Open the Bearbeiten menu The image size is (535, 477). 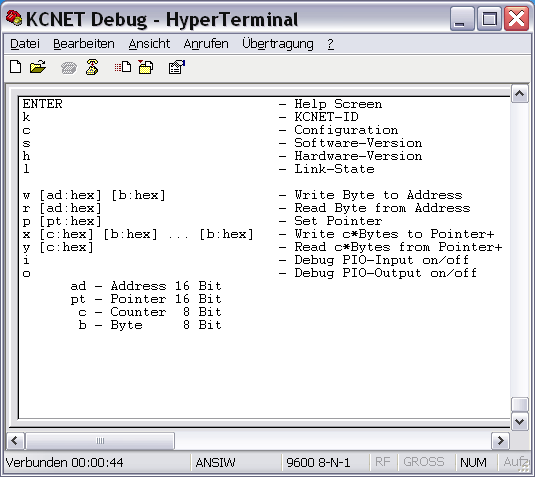click(x=84, y=44)
